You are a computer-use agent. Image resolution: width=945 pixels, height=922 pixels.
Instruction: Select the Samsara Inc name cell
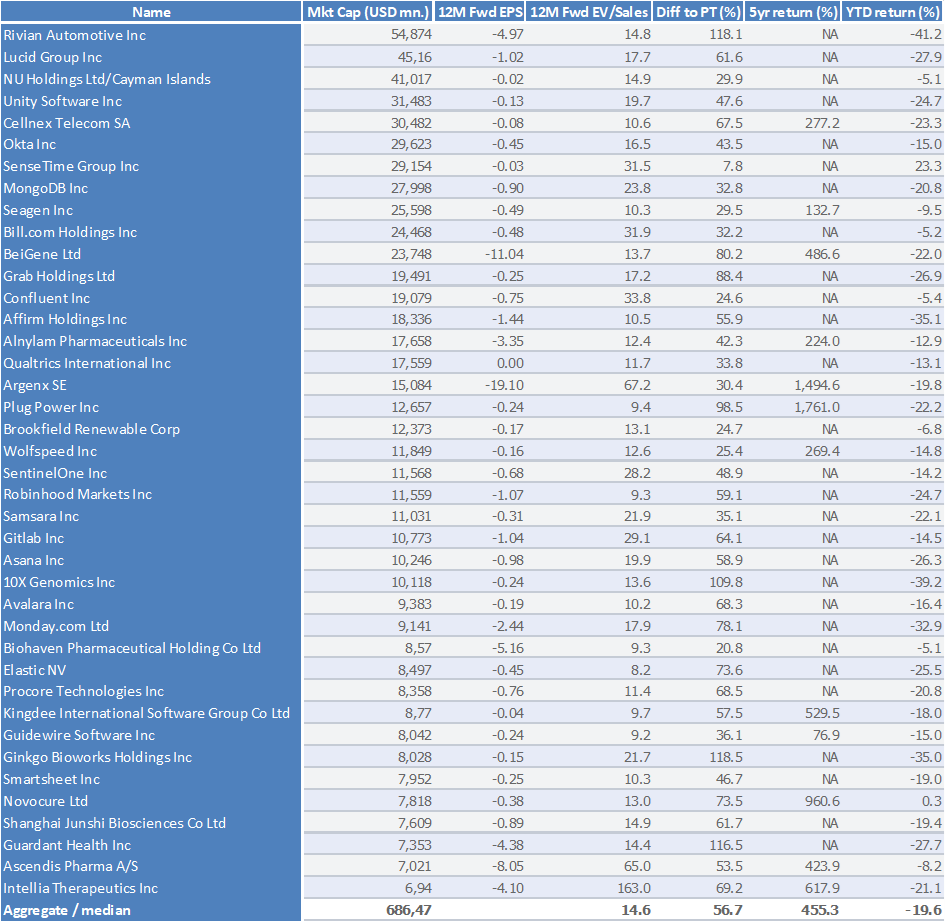click(41, 516)
